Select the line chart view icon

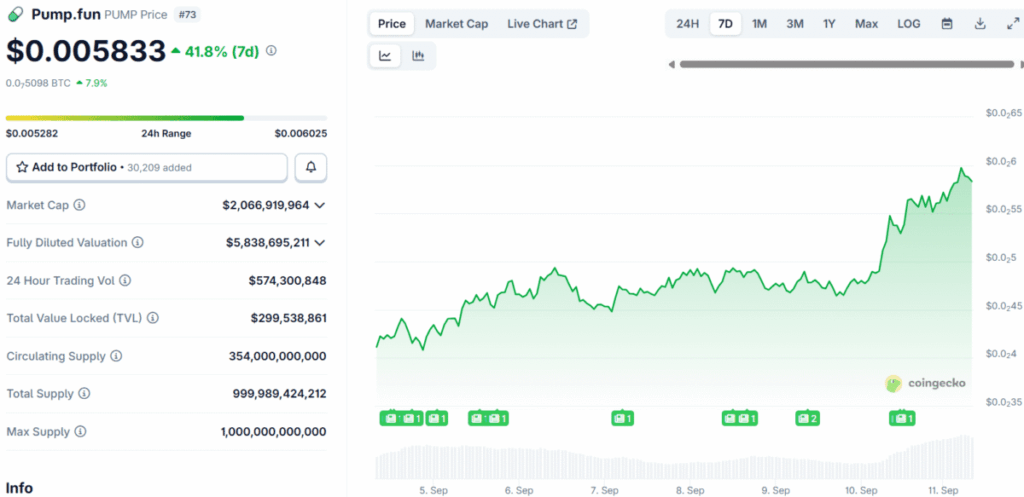click(x=385, y=56)
